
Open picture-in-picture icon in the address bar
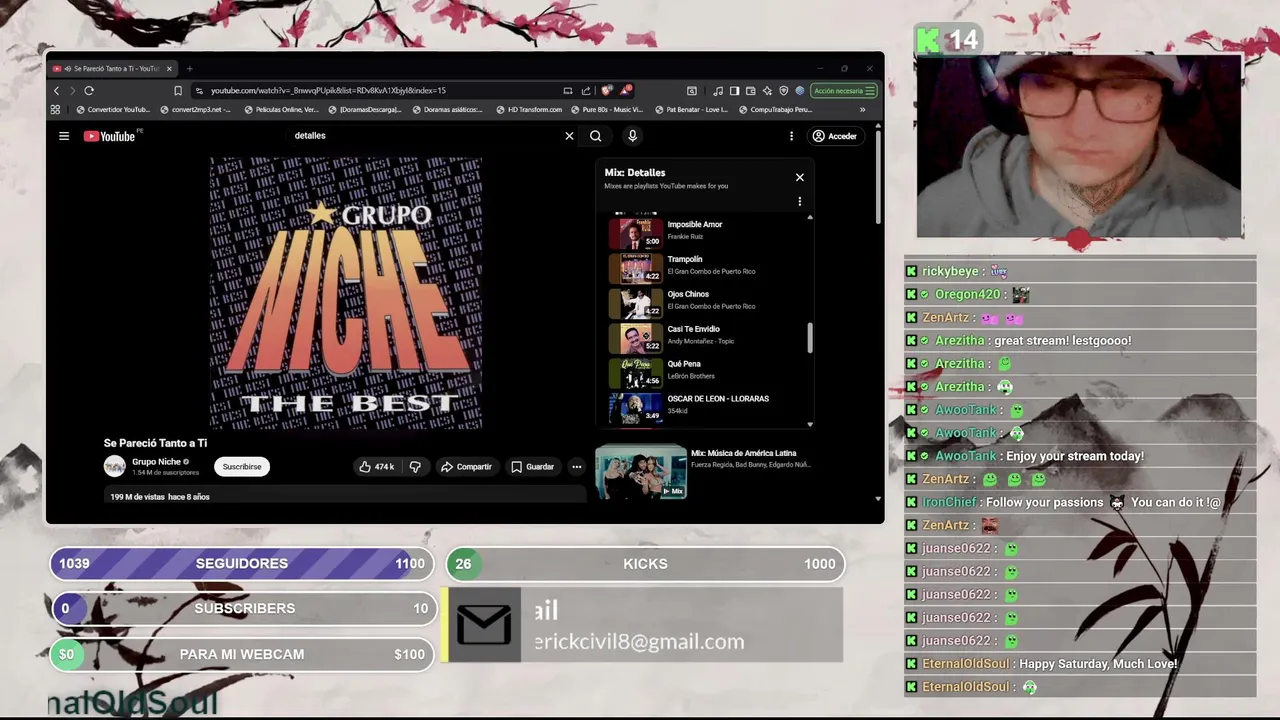[x=568, y=91]
